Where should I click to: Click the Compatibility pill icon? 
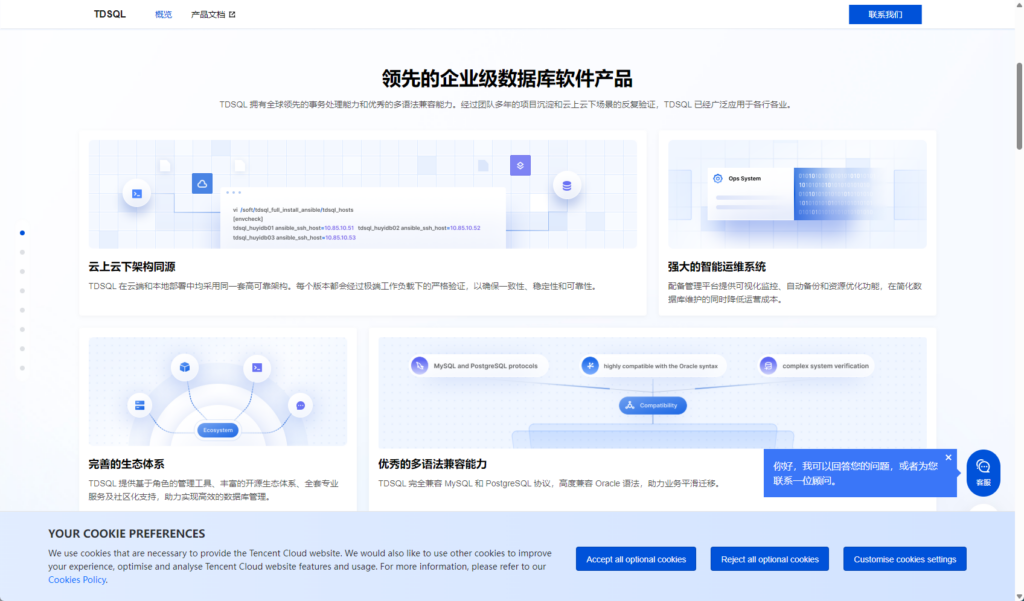point(630,405)
